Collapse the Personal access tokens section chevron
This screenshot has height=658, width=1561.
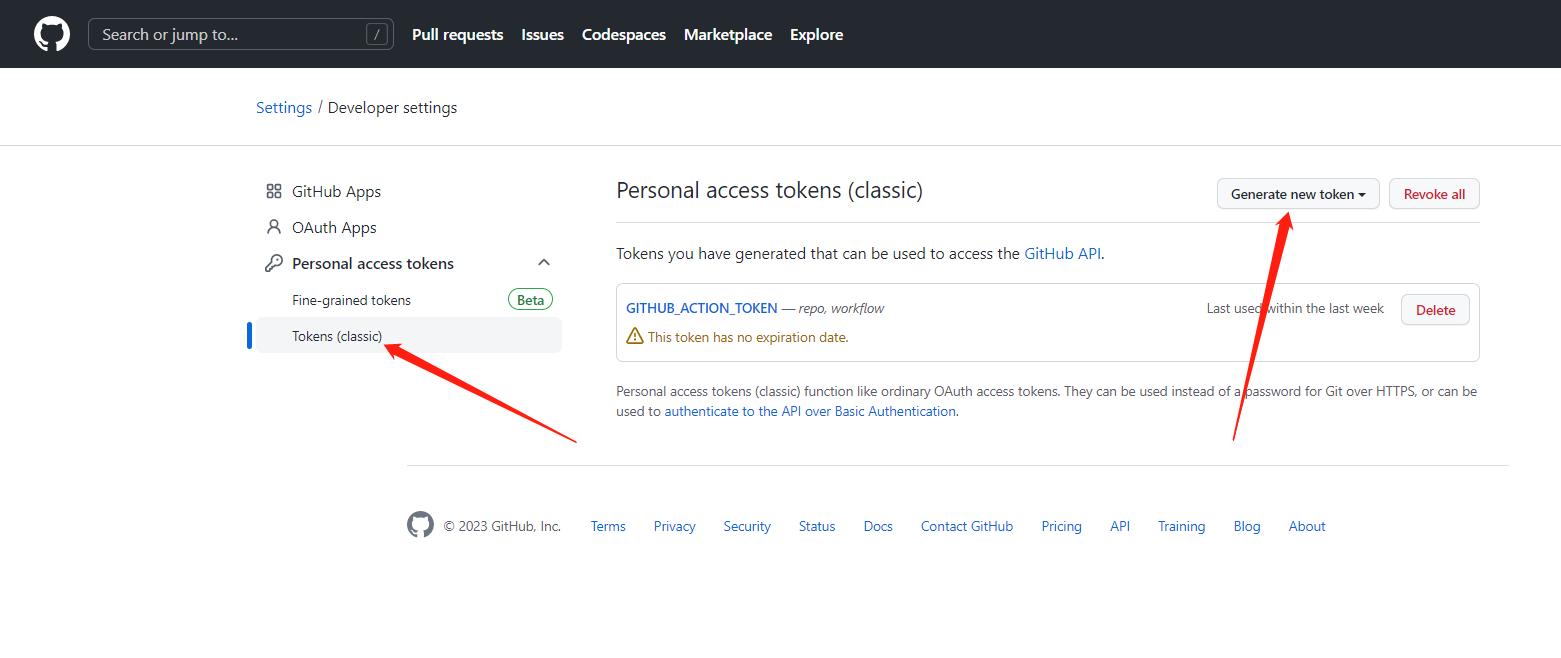click(x=544, y=263)
